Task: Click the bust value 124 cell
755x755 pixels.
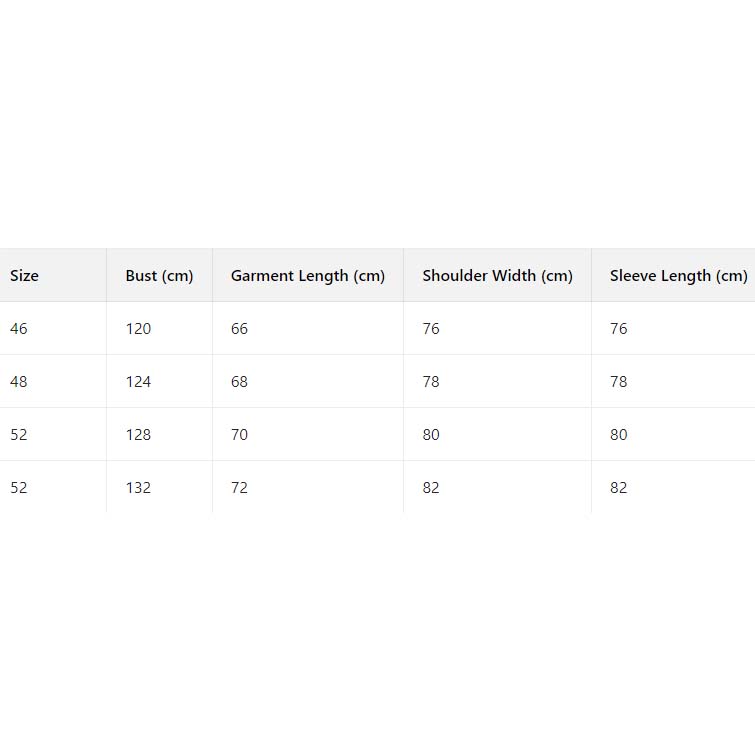Action: tap(138, 382)
